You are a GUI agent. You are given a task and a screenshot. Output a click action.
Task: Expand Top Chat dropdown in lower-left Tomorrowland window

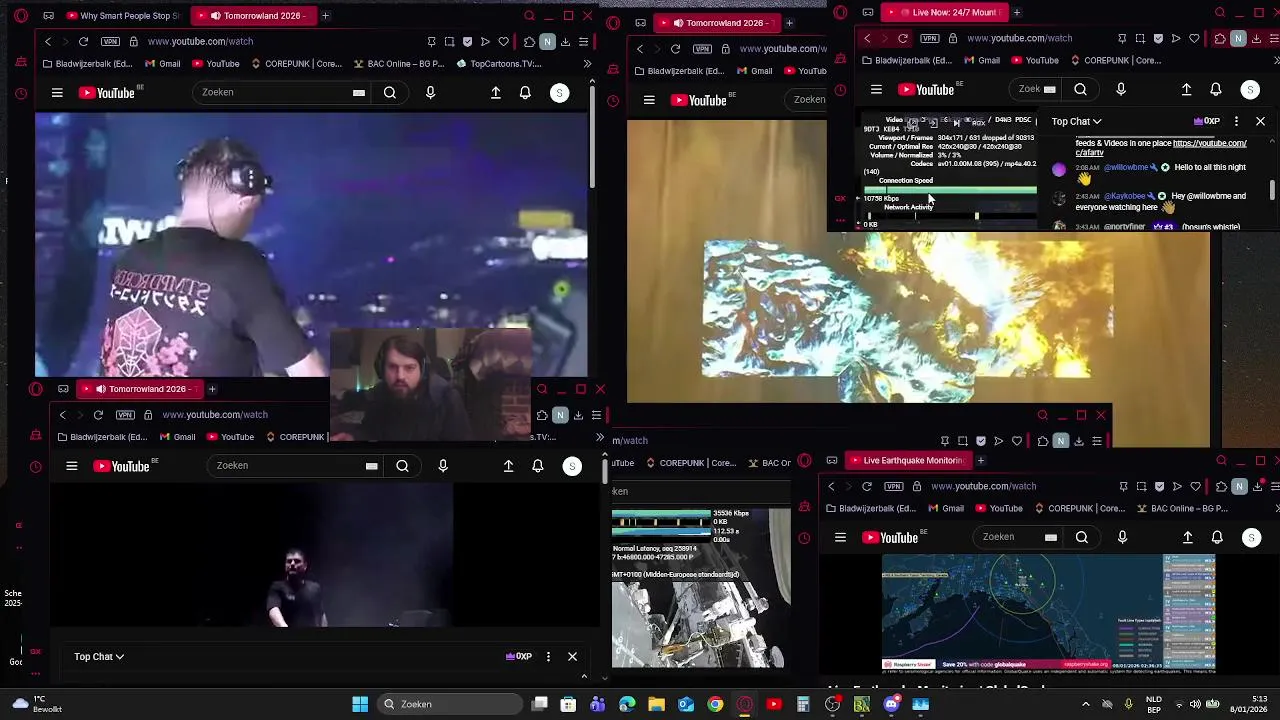(x=99, y=656)
